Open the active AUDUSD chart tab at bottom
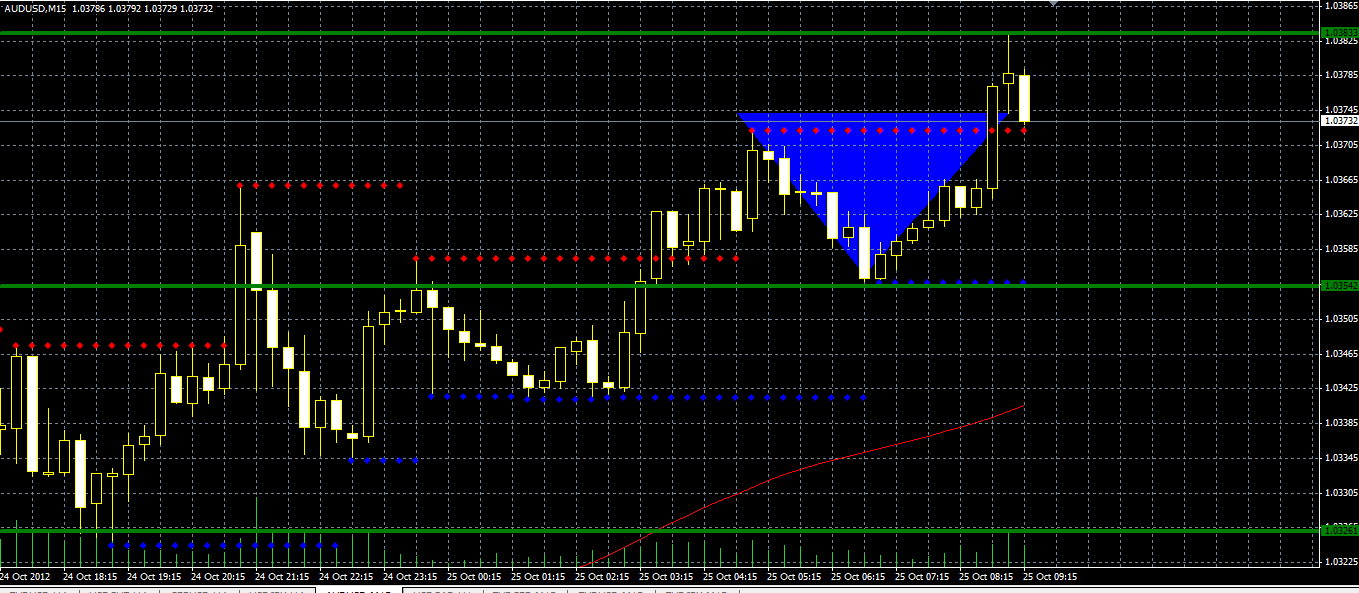The height and width of the screenshot is (593, 1359). click(358, 590)
